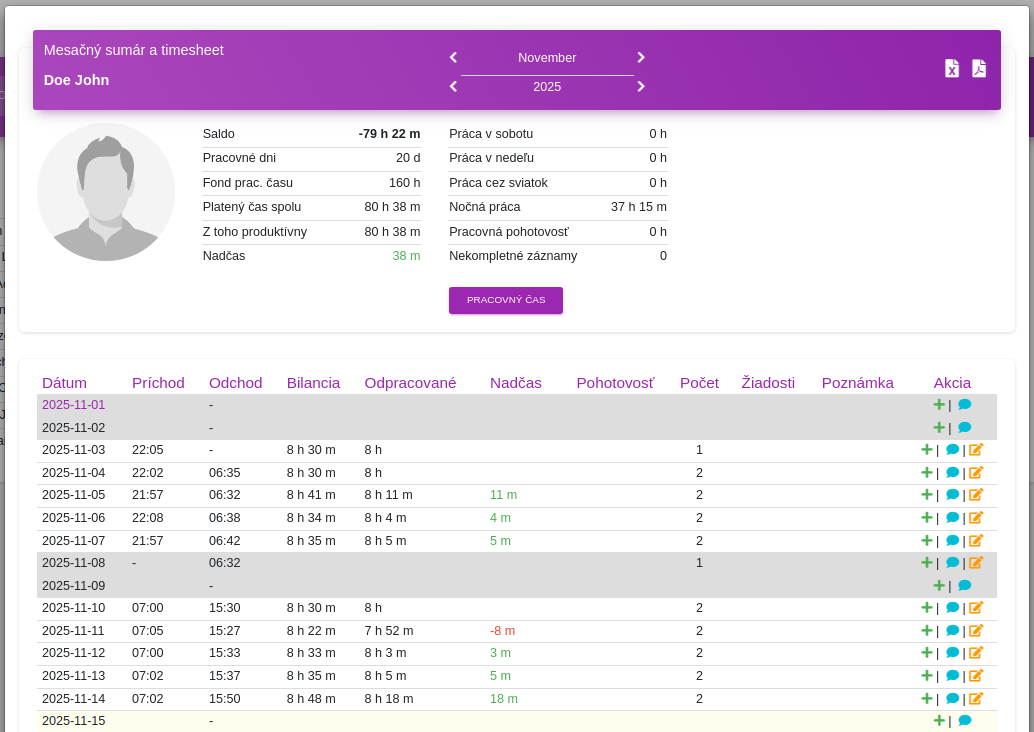Export the timesheet to Excel
1034x732 pixels.
click(x=952, y=69)
